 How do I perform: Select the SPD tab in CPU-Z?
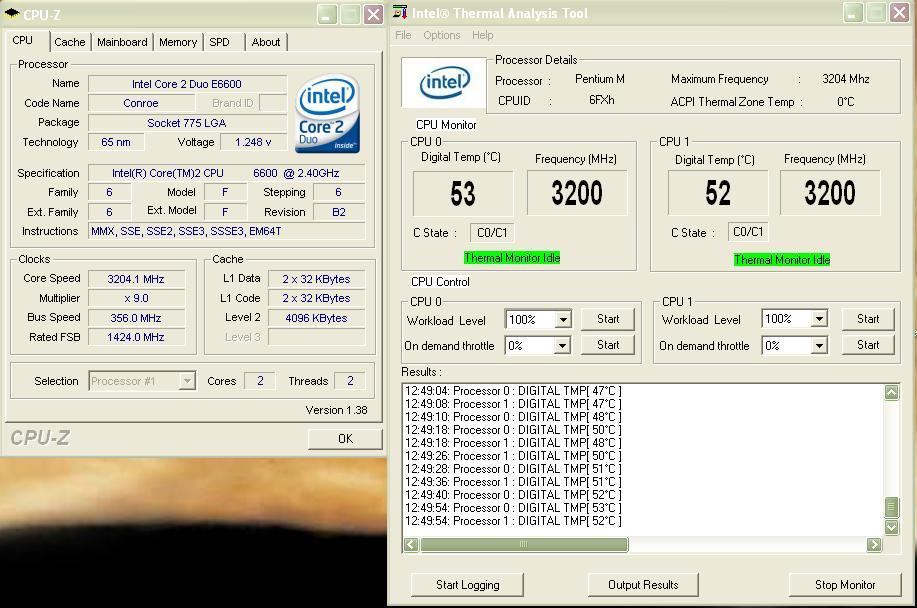tap(219, 42)
